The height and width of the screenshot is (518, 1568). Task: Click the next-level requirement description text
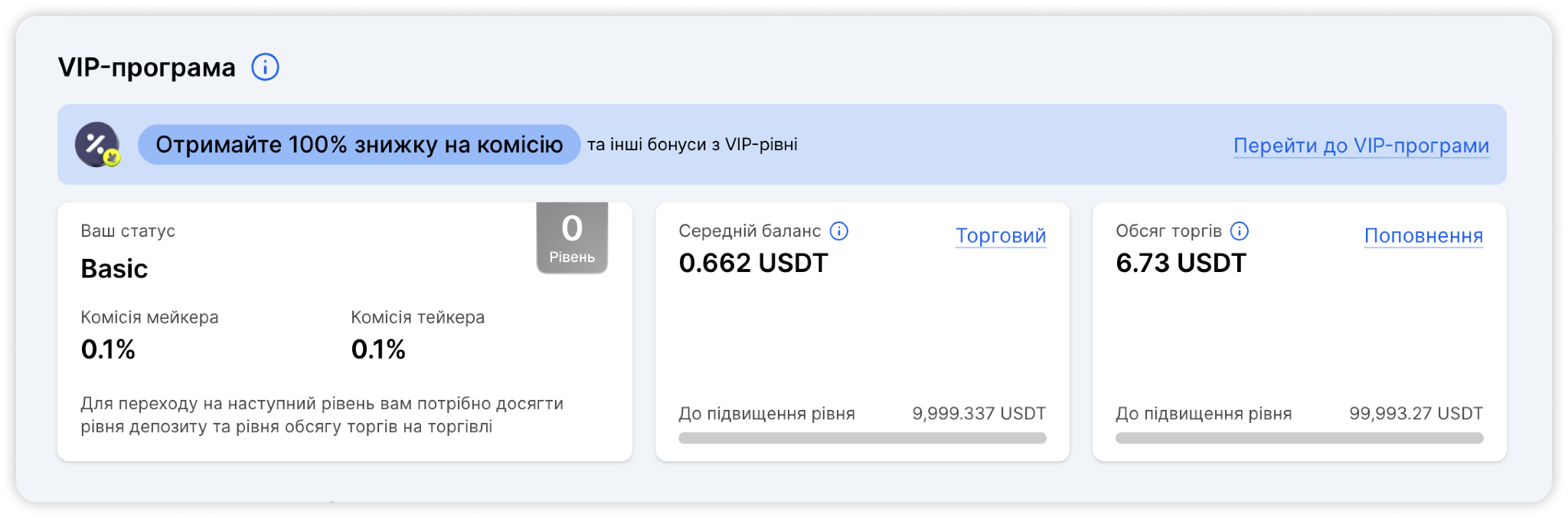pos(322,415)
